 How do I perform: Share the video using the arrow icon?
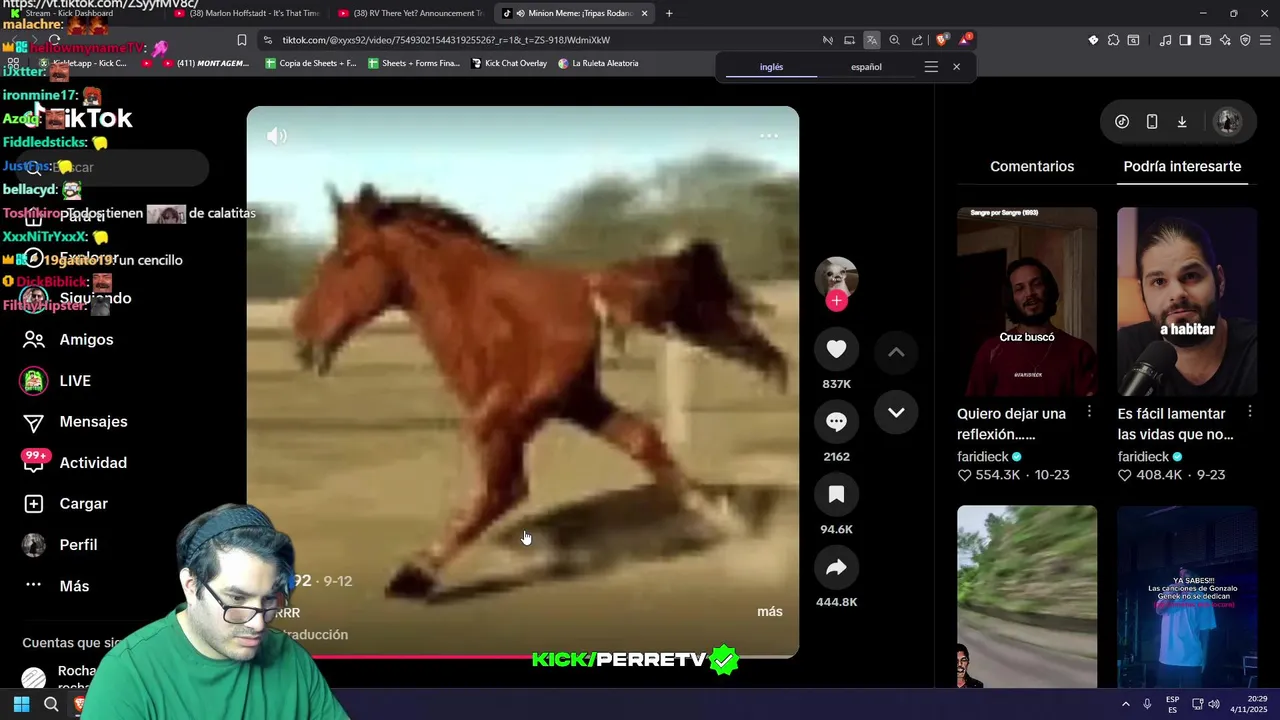coord(836,567)
